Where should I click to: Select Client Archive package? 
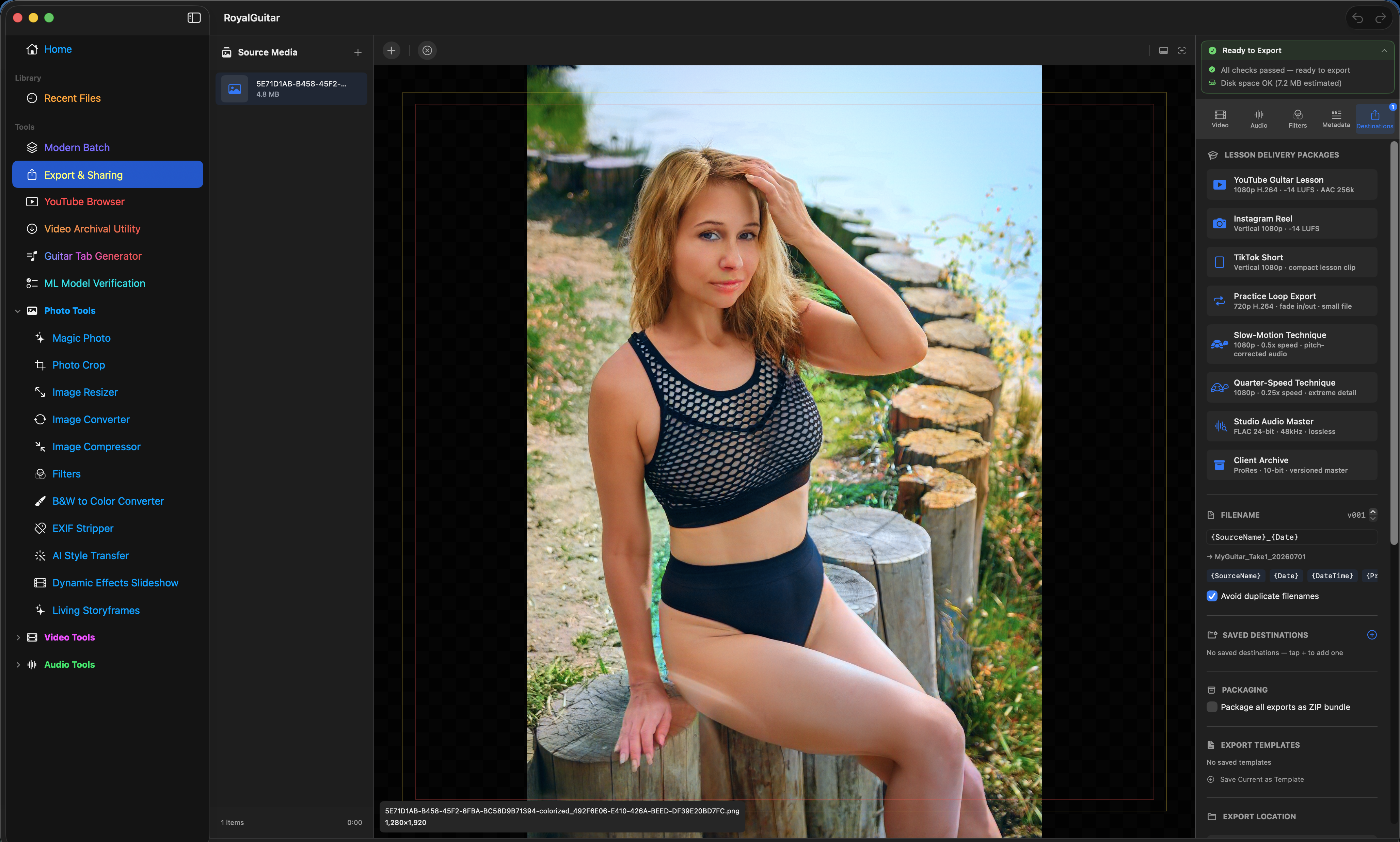1292,465
